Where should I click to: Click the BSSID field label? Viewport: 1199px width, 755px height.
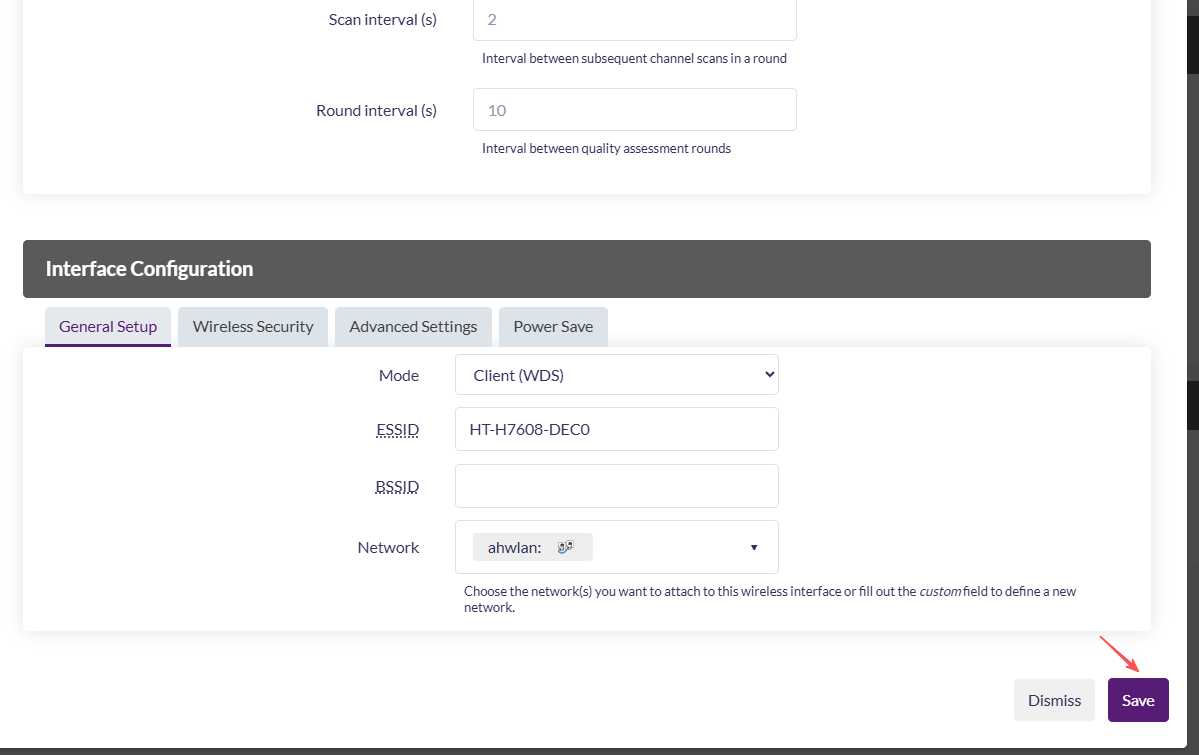(x=397, y=487)
